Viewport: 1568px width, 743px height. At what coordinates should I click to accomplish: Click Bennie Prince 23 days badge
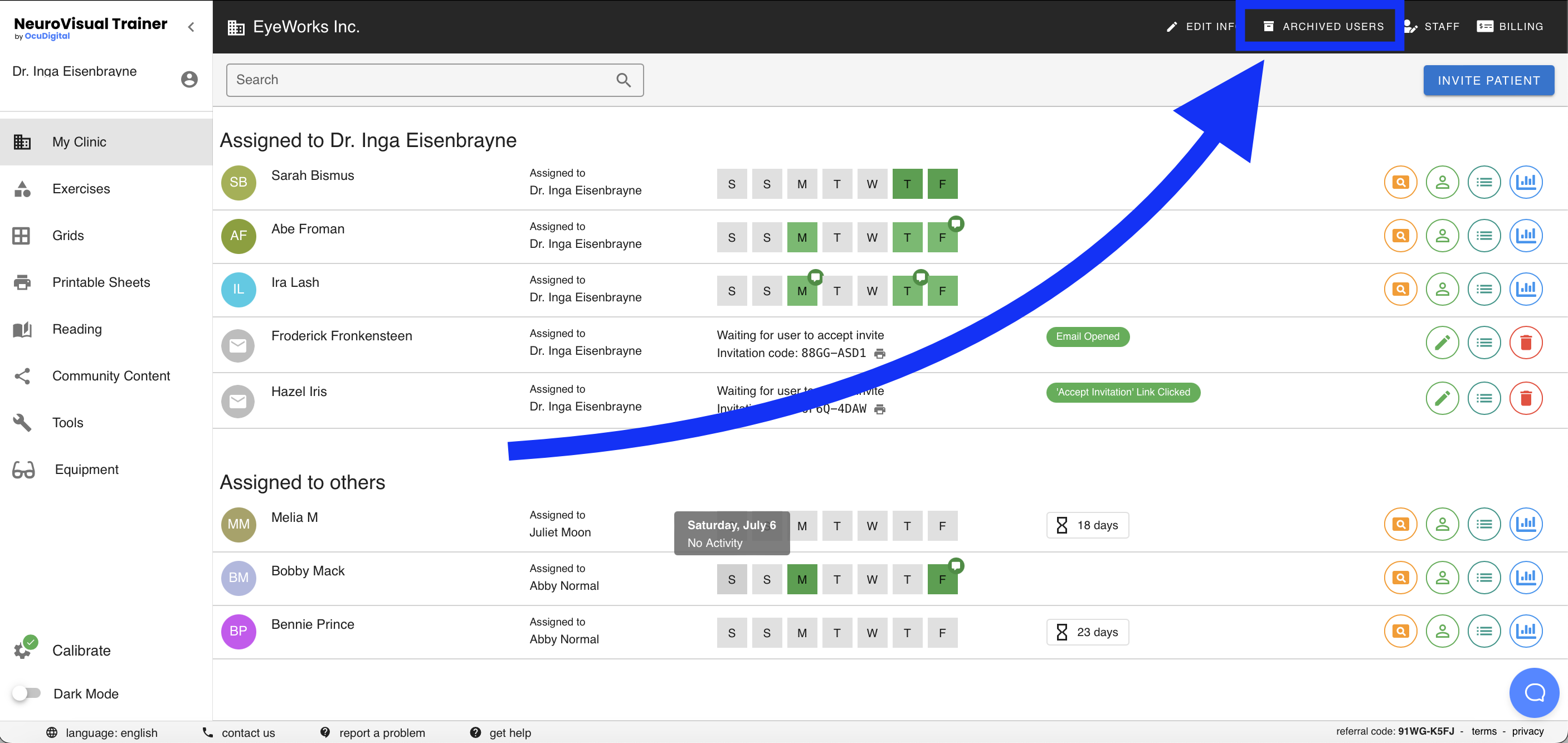tap(1087, 632)
